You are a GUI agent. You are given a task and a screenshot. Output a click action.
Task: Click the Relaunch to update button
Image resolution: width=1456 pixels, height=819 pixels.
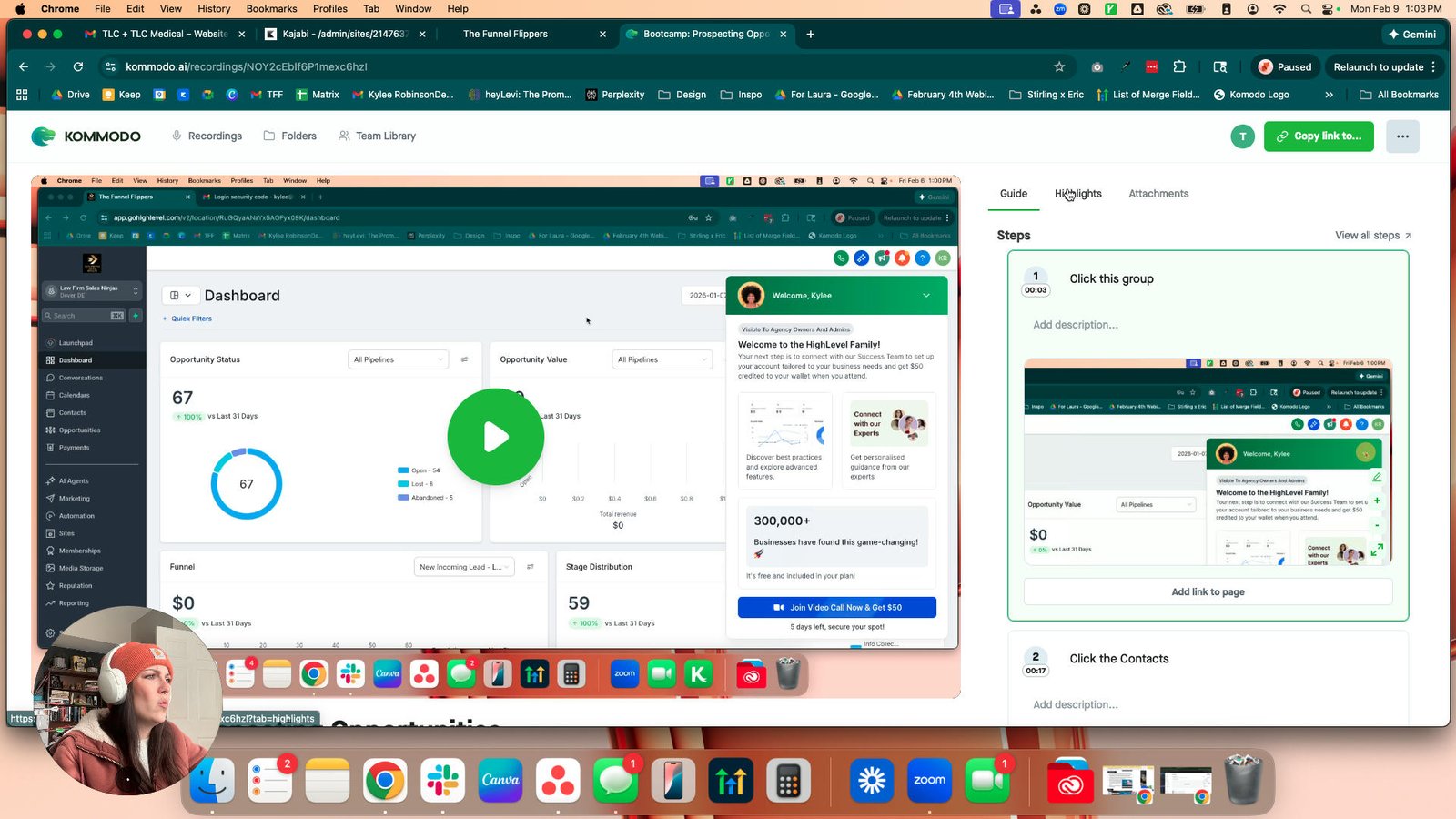(x=1378, y=66)
